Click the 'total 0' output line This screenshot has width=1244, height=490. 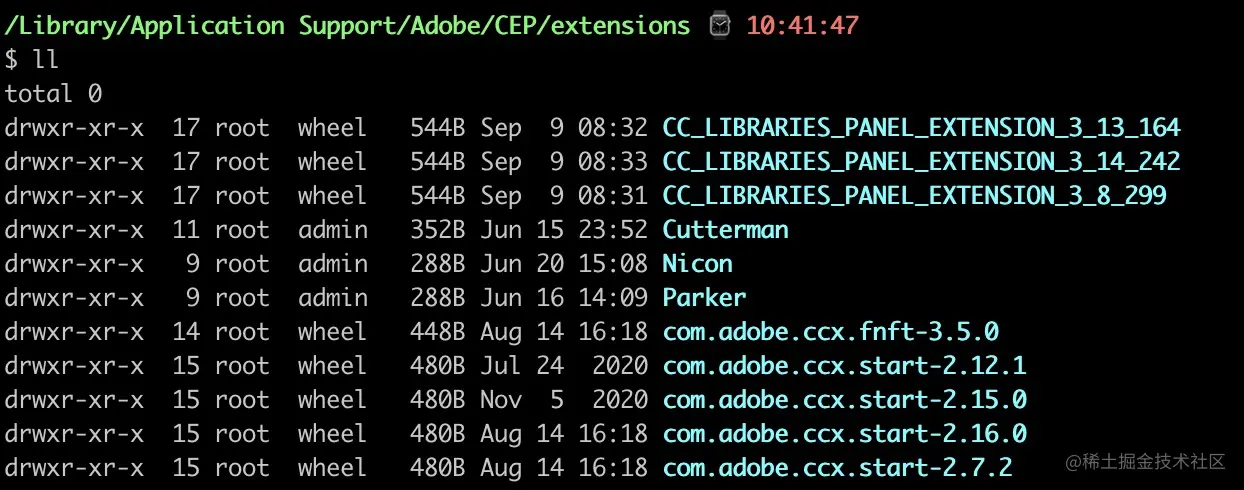click(54, 94)
